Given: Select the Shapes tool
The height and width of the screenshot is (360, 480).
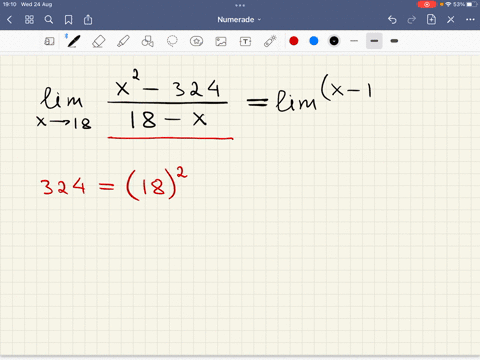Looking at the screenshot, I should click(148, 41).
